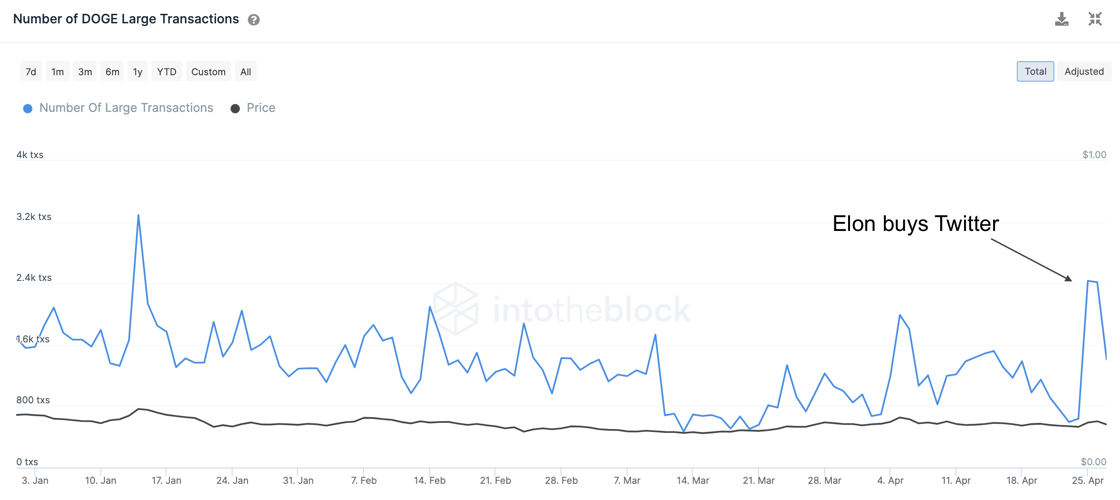
Task: Select the YTD time range
Action: (x=166, y=72)
